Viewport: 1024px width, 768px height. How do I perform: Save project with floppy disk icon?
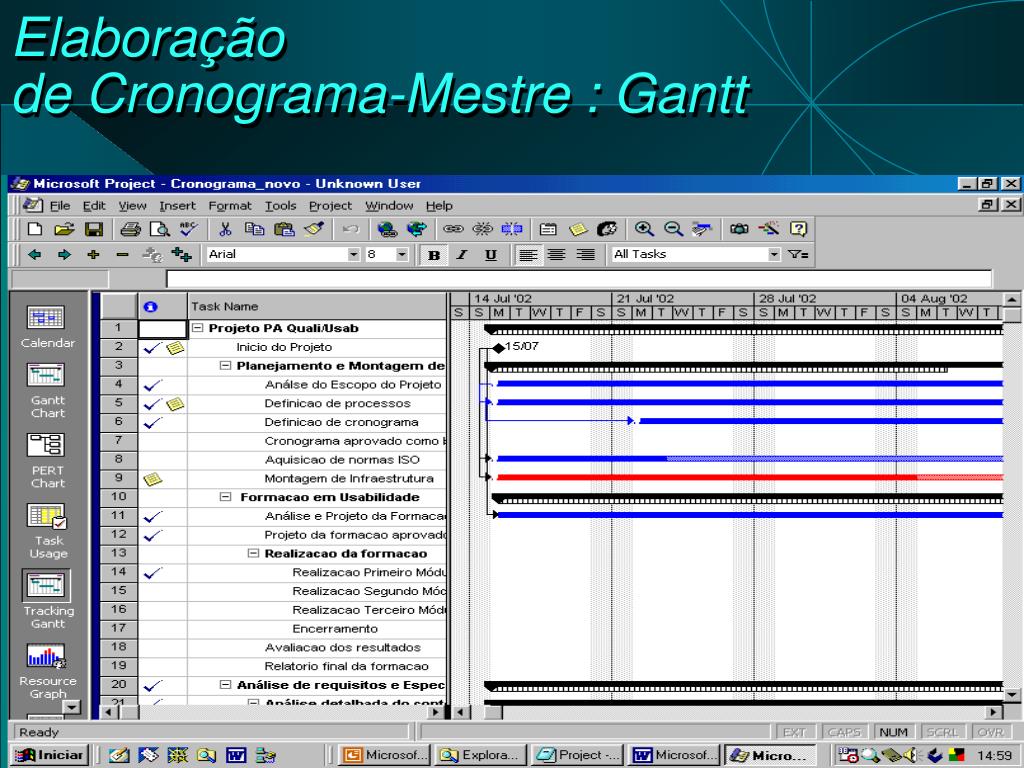click(x=94, y=229)
